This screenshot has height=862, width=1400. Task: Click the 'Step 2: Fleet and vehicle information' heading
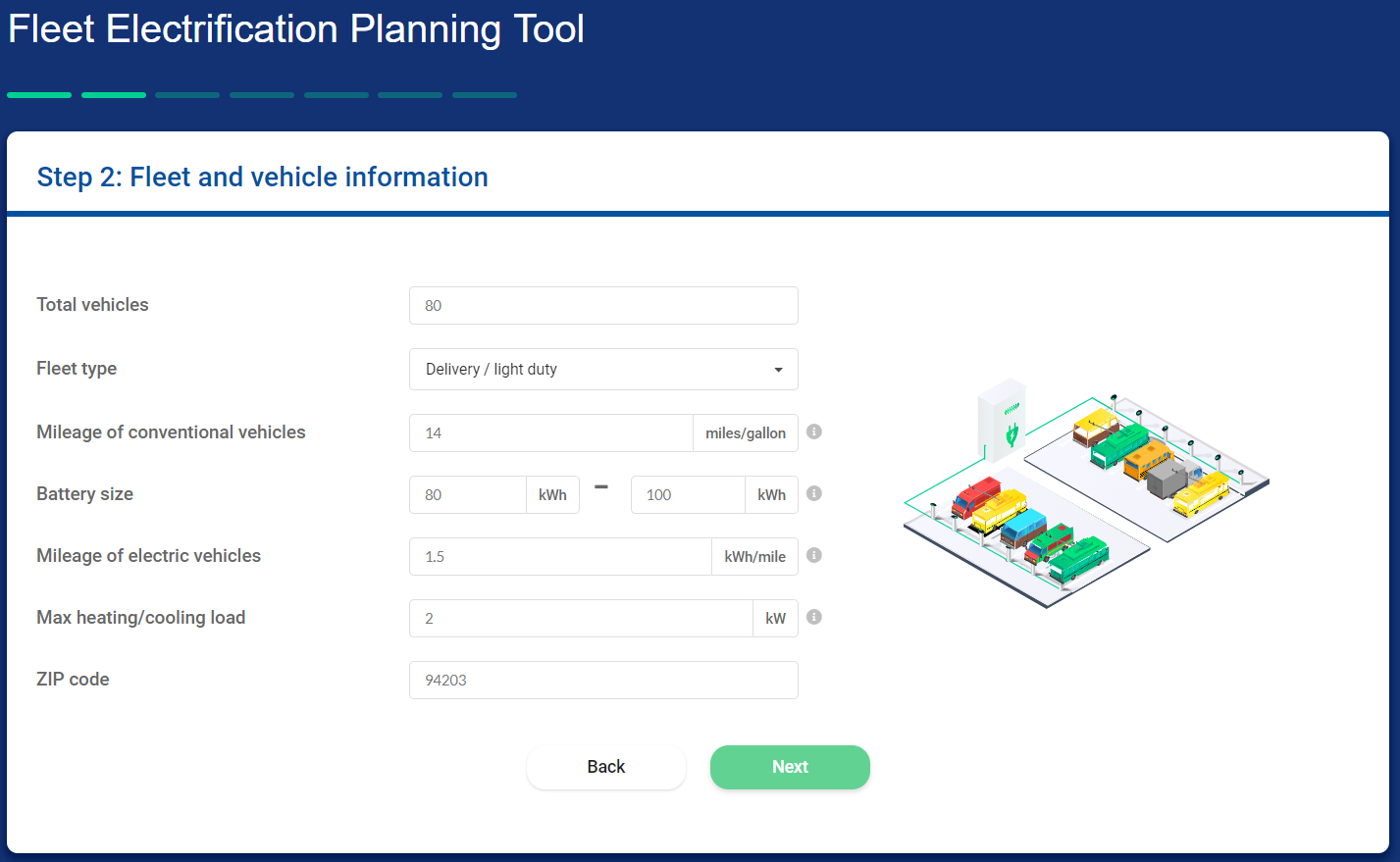point(262,177)
